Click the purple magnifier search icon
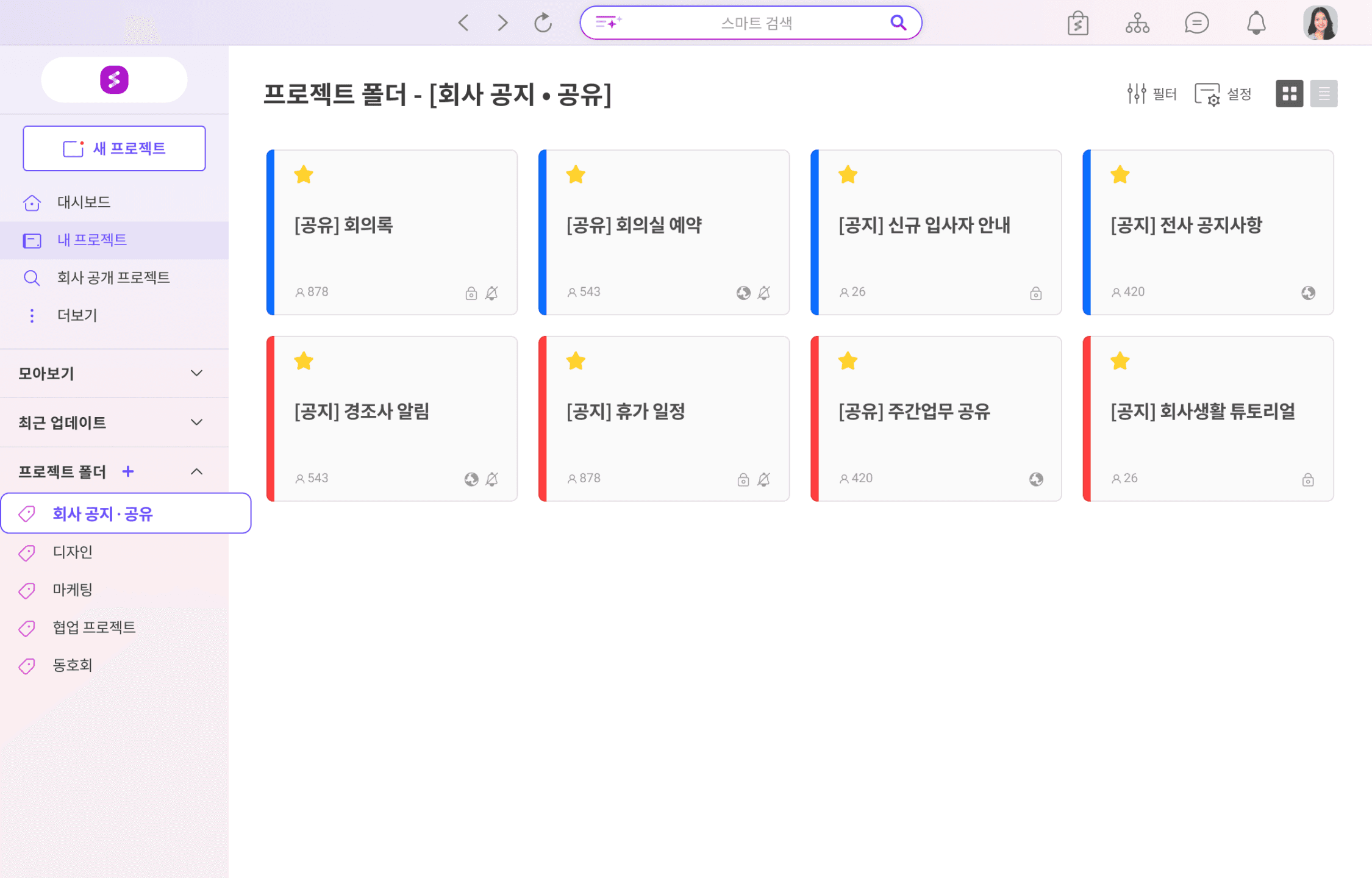Screen dimensions: 1372x878 pos(898,23)
